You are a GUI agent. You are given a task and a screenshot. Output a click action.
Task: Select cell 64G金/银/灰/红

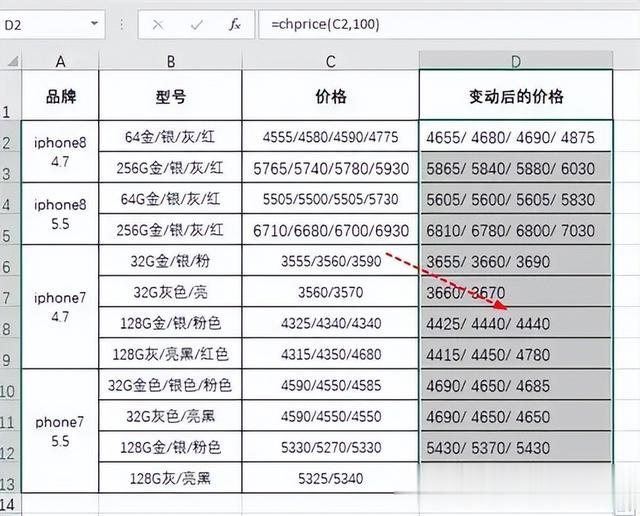171,198
